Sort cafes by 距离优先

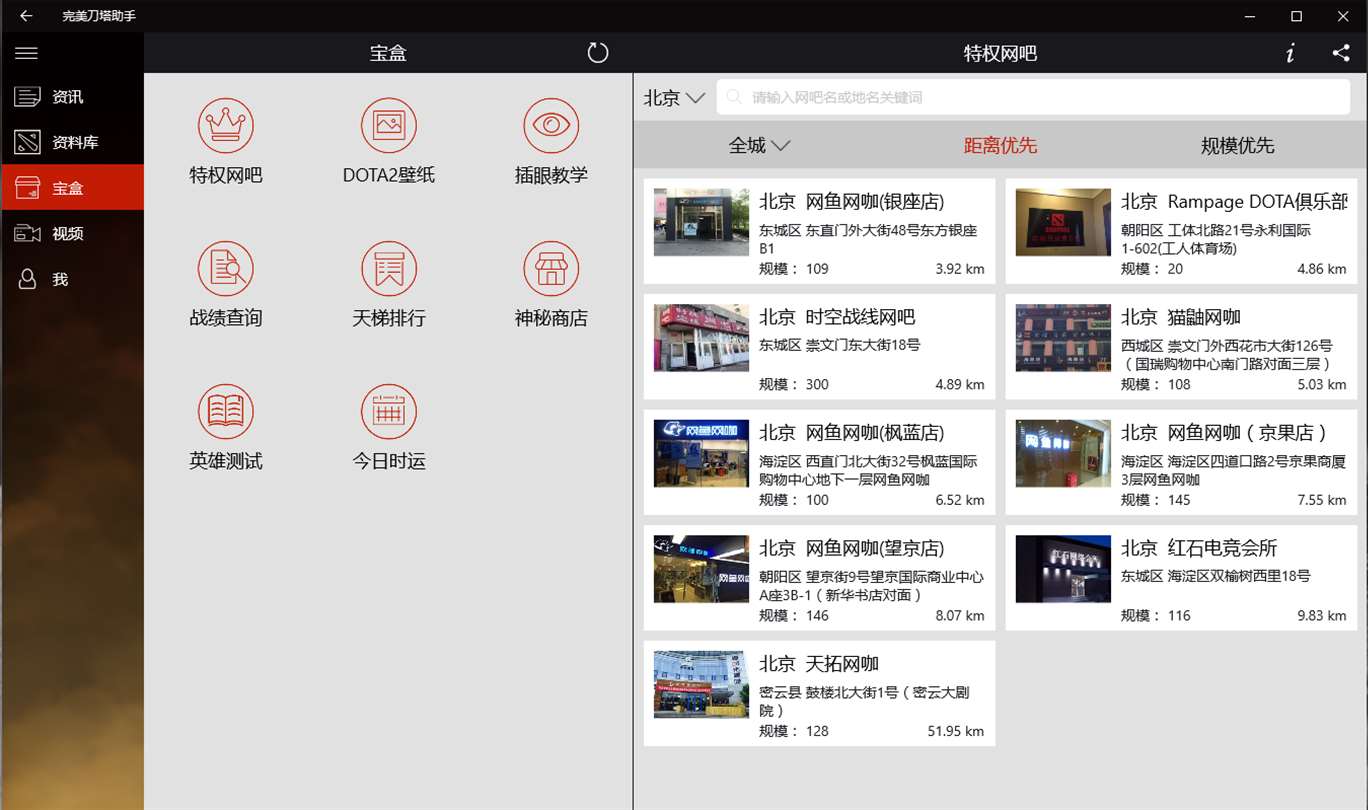[1000, 146]
